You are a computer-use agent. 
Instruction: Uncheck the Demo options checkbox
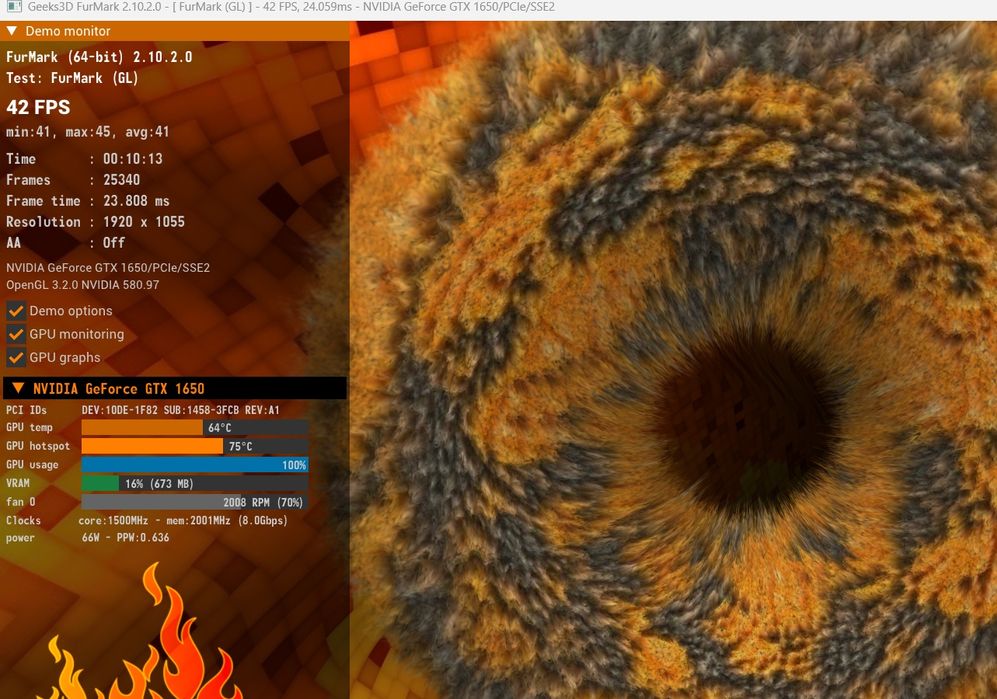(16, 311)
